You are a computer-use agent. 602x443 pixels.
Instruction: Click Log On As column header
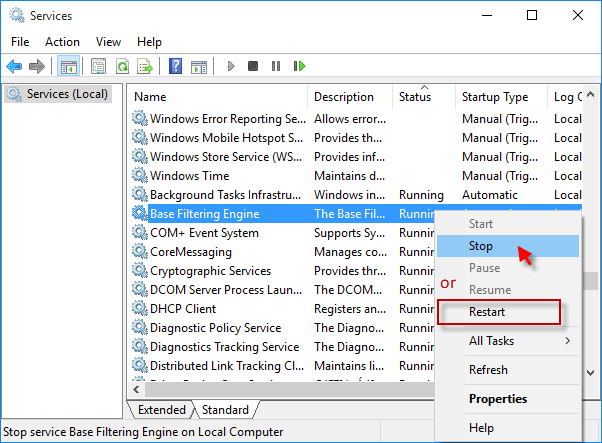tap(565, 97)
